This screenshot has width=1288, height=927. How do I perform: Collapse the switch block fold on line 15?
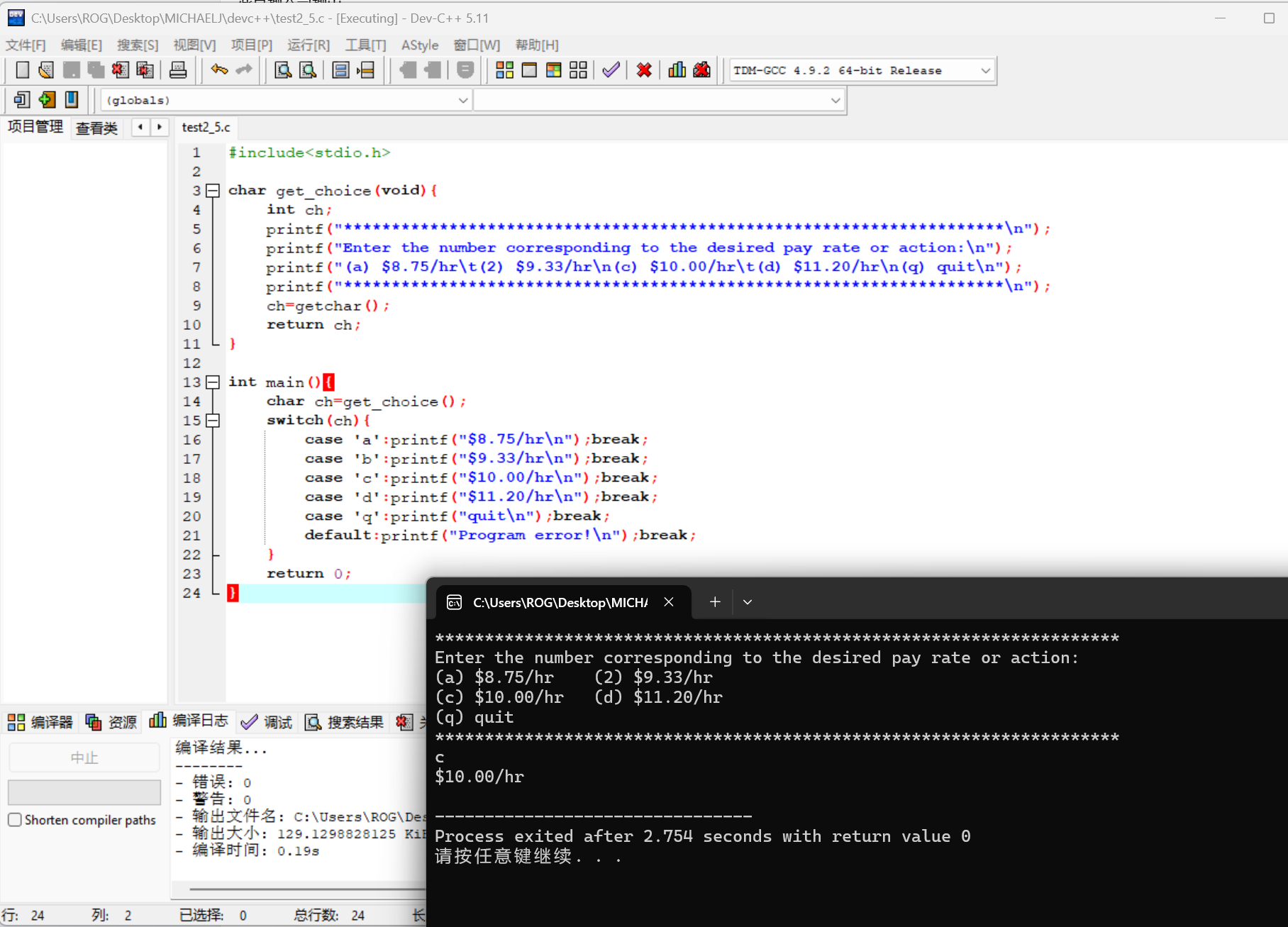point(212,421)
